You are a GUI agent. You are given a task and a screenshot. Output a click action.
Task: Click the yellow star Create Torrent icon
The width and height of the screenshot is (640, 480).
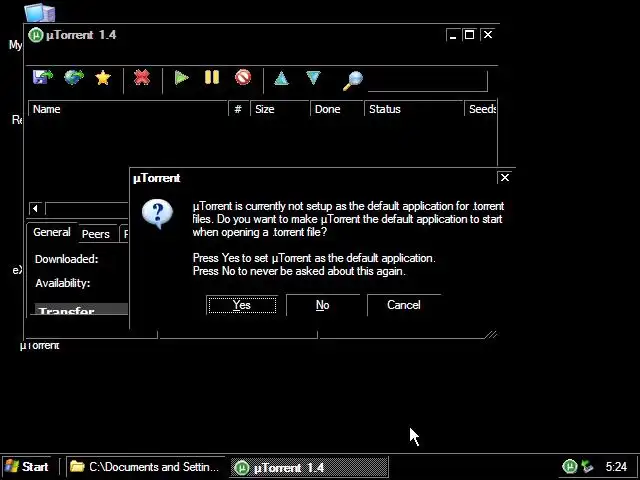tap(103, 78)
